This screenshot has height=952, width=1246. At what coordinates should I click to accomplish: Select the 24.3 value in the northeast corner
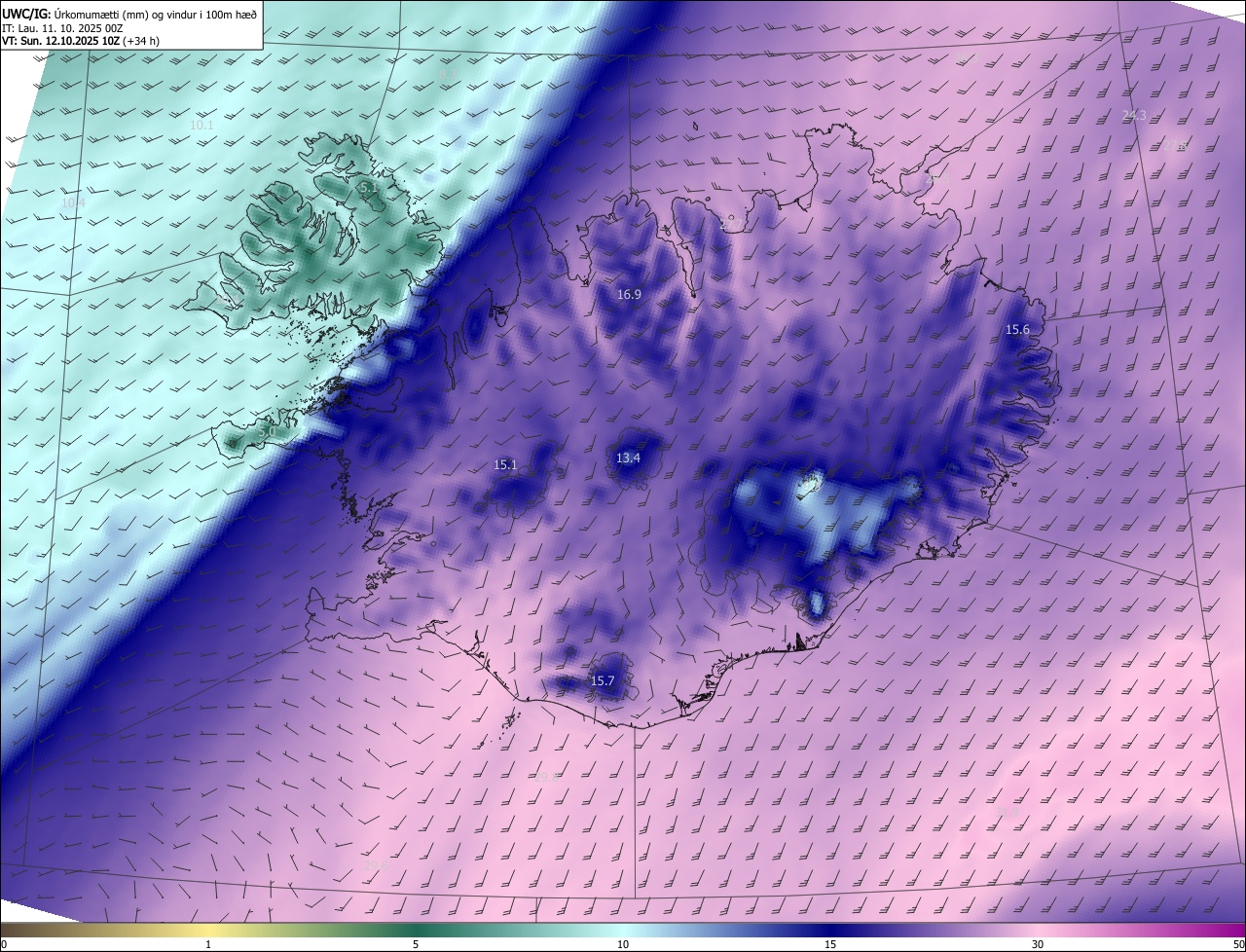(x=1134, y=115)
